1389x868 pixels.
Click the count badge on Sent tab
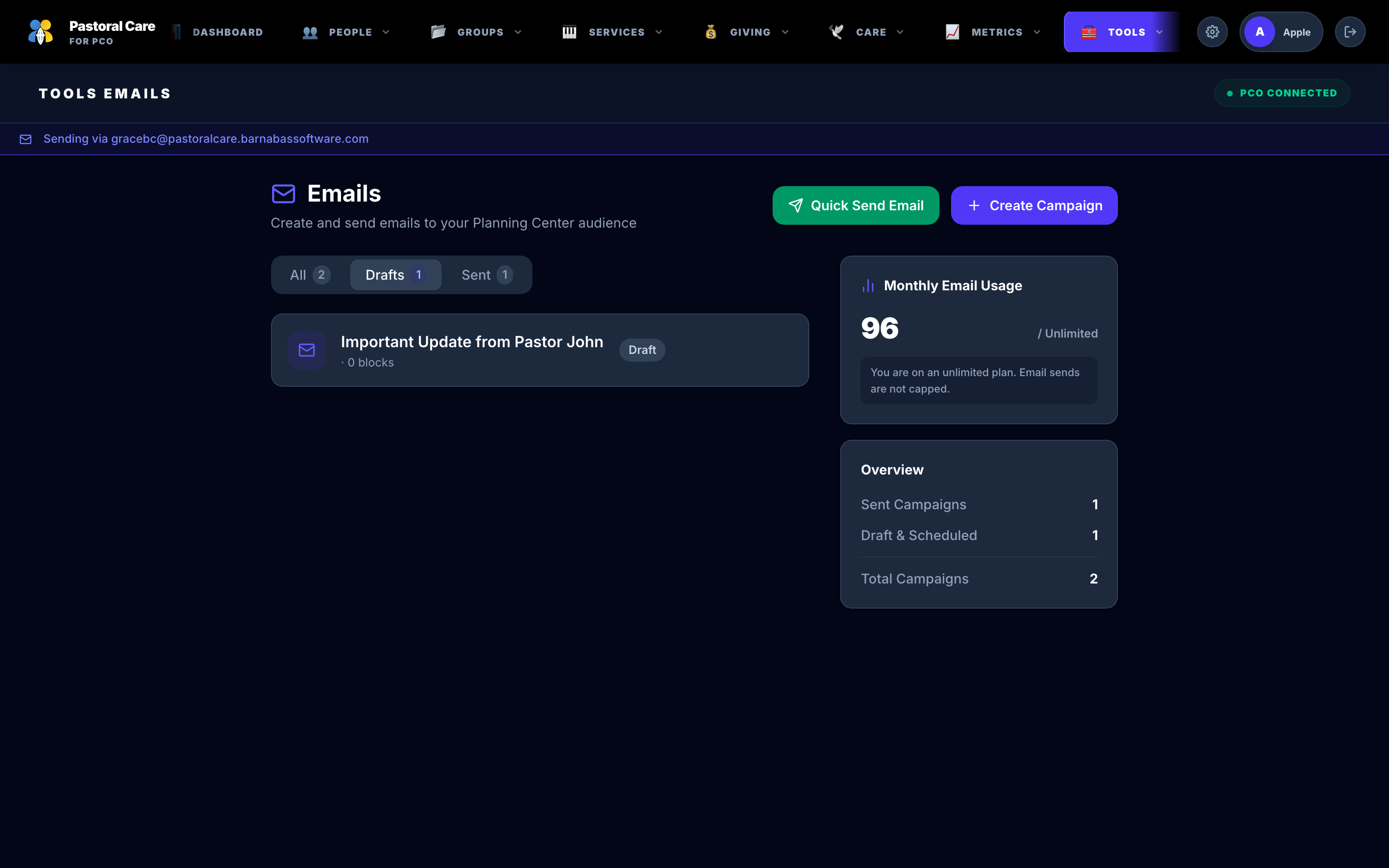[504, 275]
